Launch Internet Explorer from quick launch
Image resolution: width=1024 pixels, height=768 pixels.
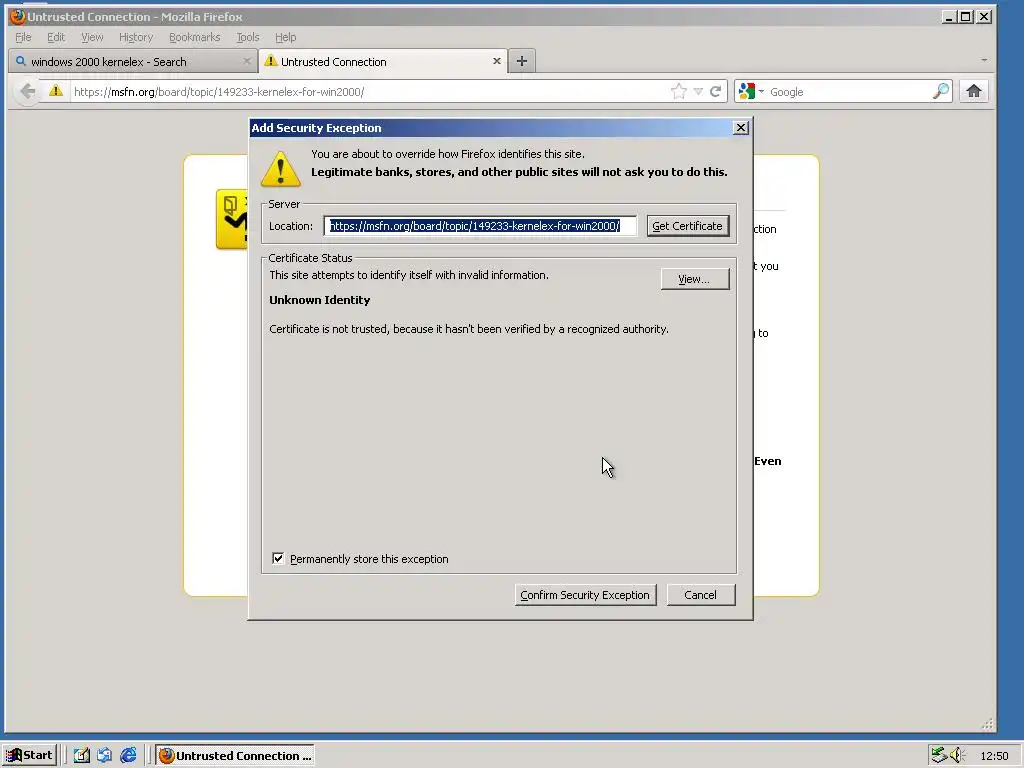(x=128, y=756)
